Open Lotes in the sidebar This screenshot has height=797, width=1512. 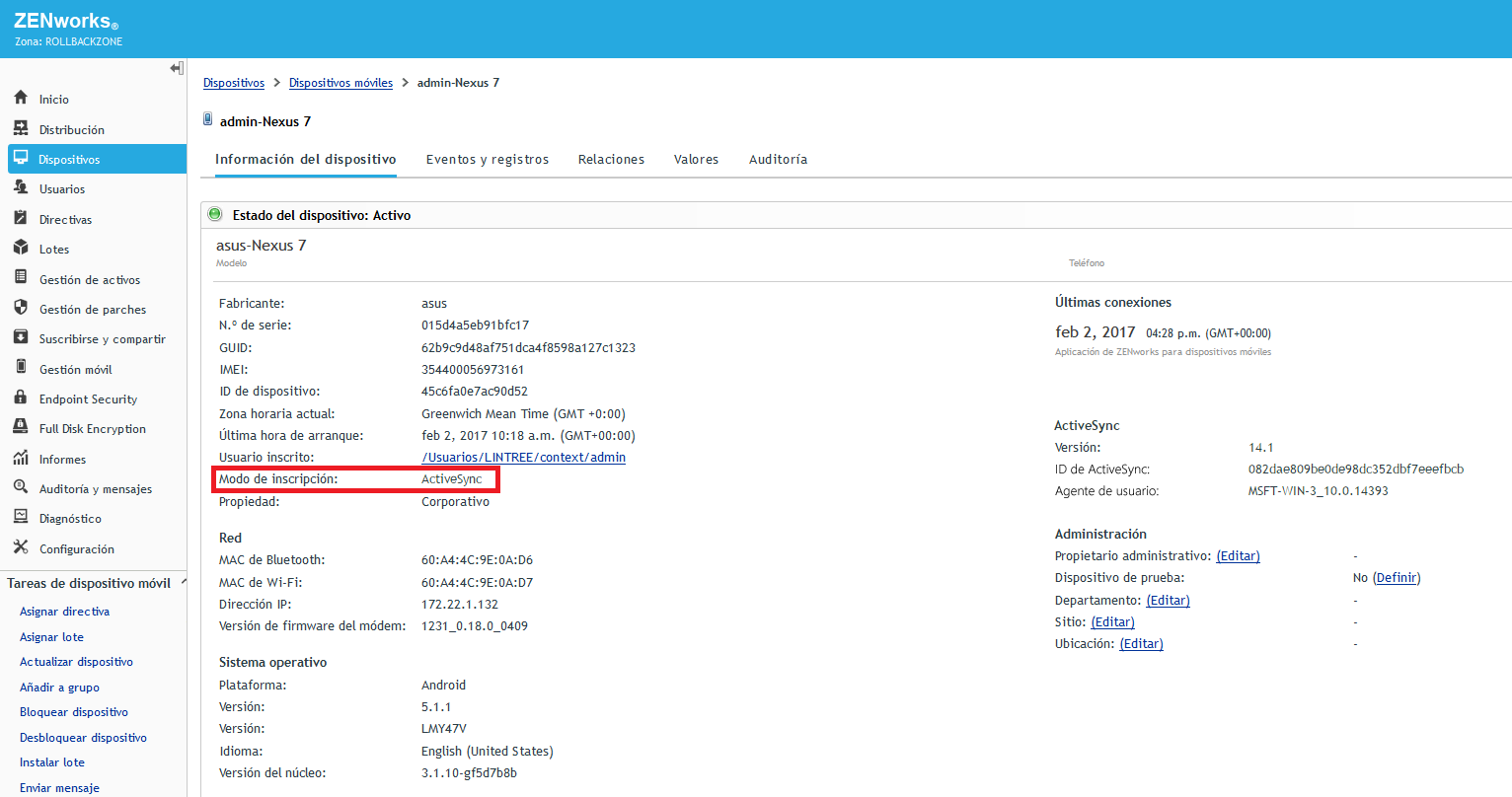point(54,250)
